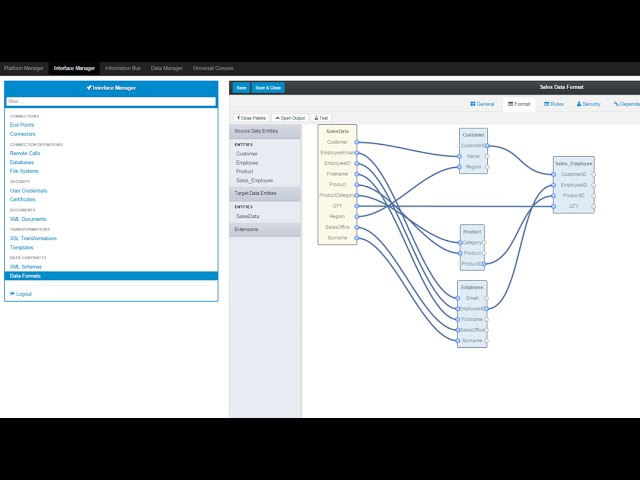Select the highlighted Data Formats item
640x480 pixels.
[x=111, y=276]
